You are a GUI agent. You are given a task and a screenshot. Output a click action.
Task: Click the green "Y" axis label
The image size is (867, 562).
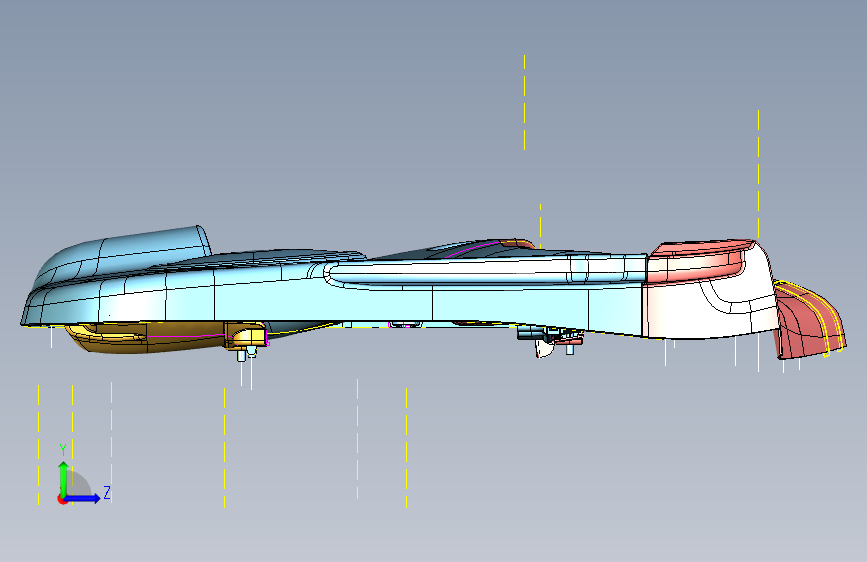coord(63,450)
